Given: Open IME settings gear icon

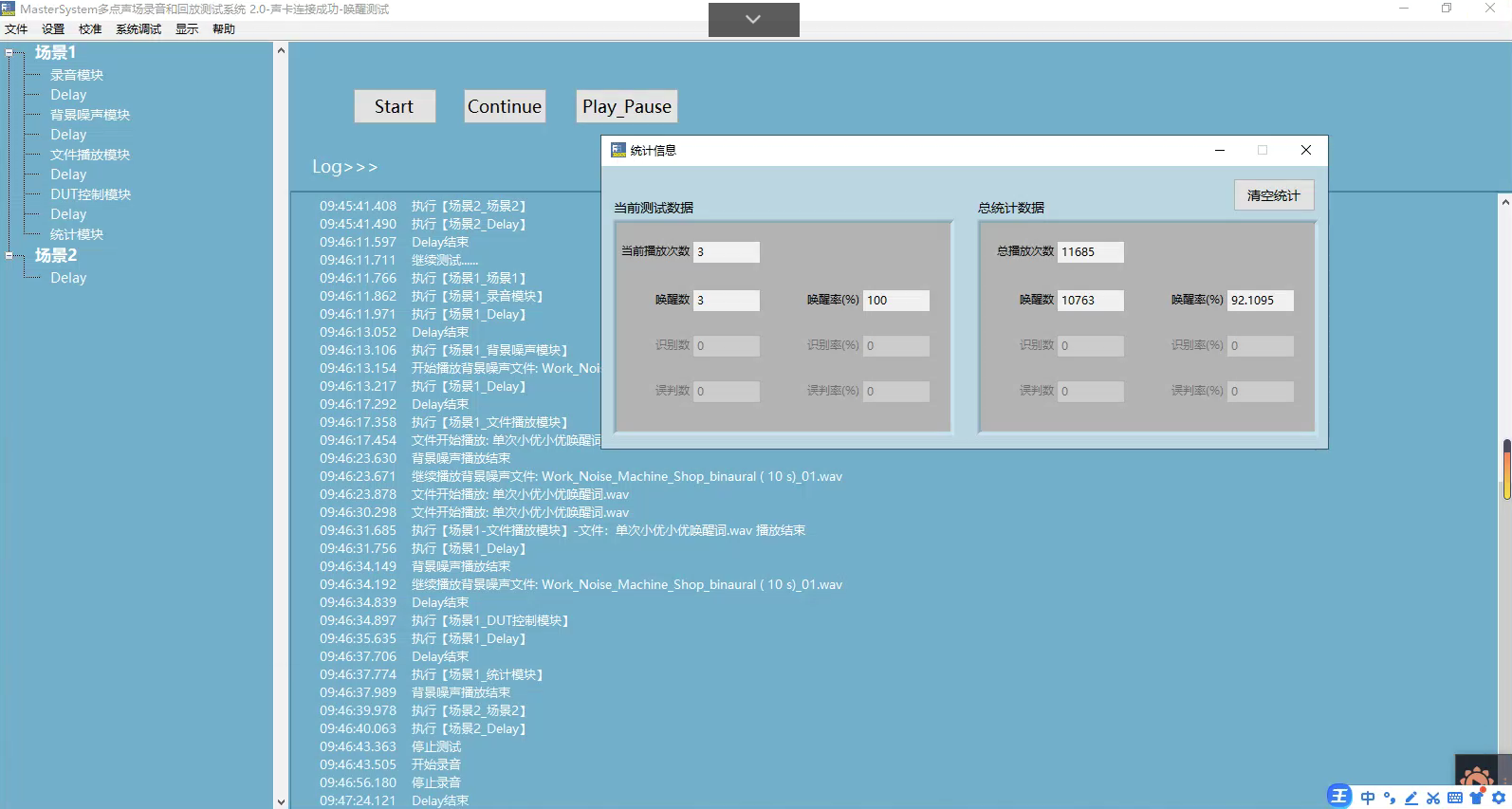Looking at the screenshot, I should (x=1499, y=798).
